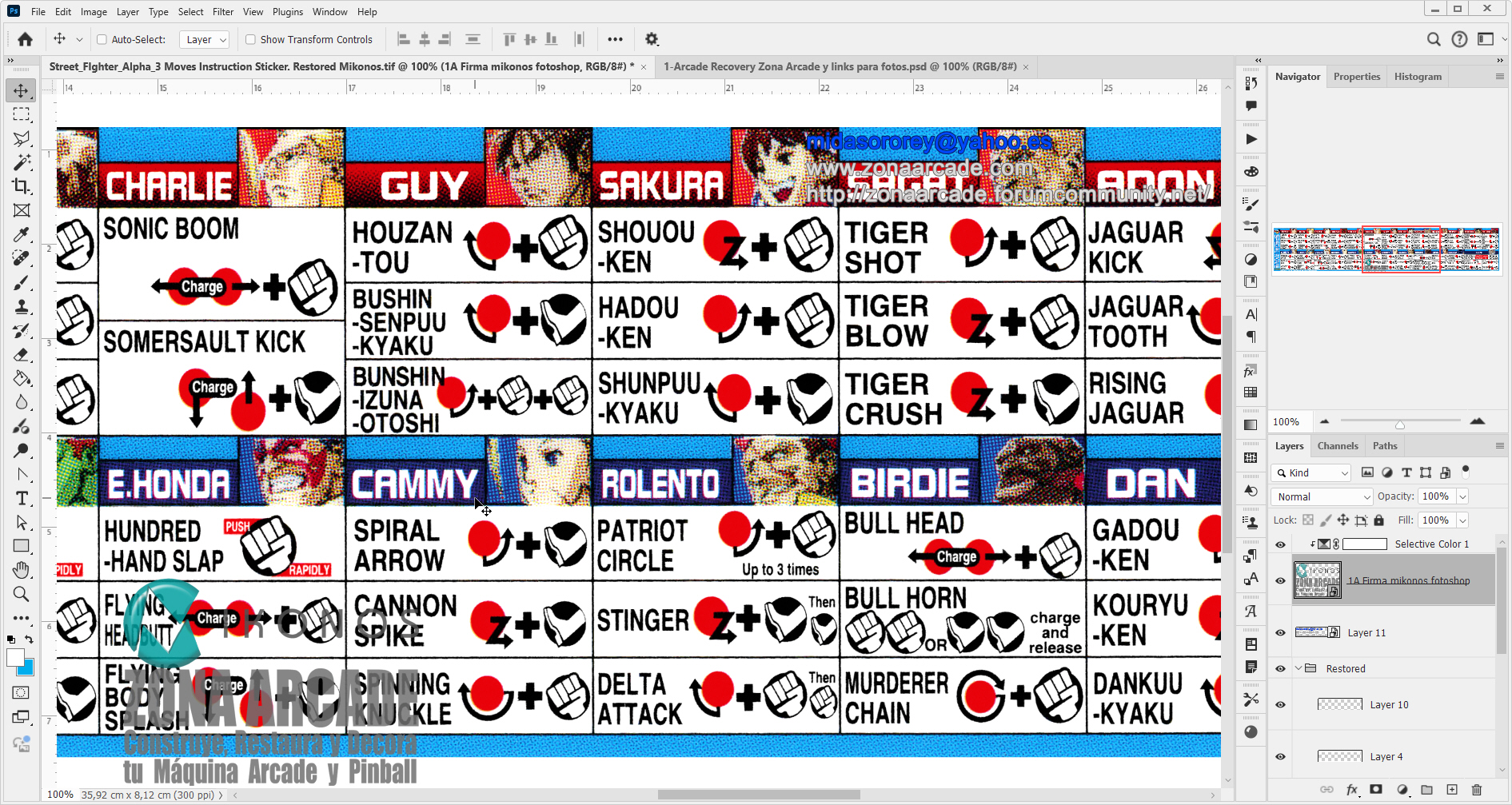Select the Pen tool

[x=22, y=475]
